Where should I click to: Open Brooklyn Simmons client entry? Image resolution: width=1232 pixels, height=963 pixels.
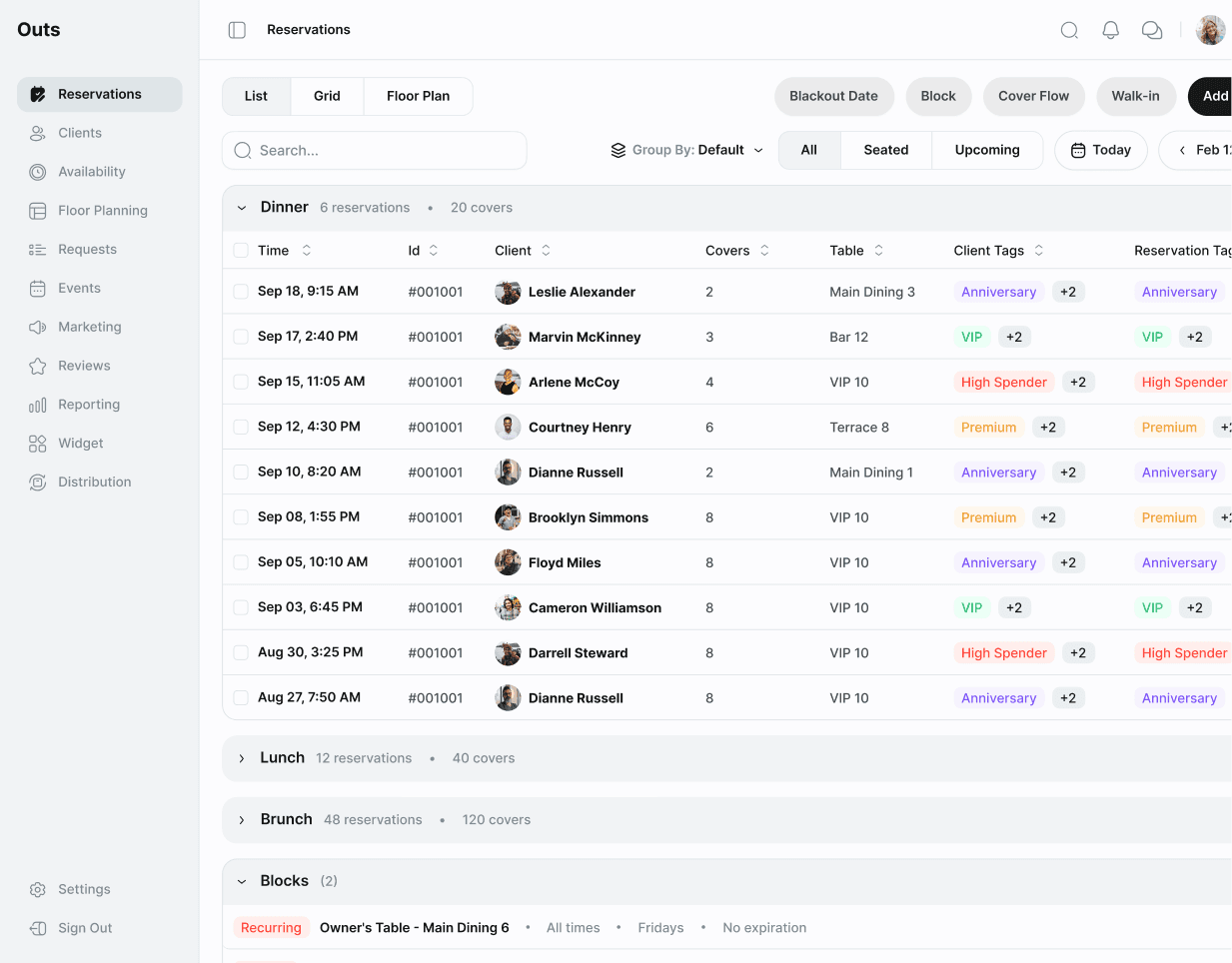point(572,517)
